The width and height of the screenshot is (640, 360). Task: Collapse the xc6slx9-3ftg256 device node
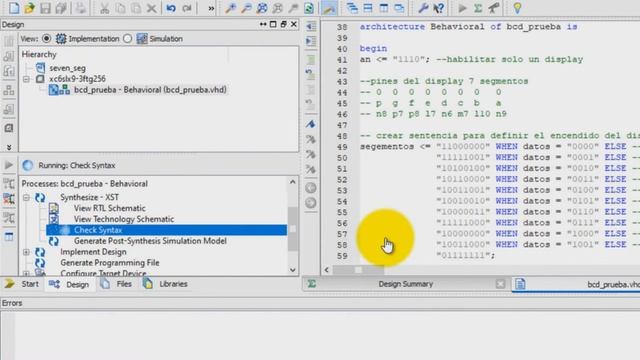pos(27,79)
